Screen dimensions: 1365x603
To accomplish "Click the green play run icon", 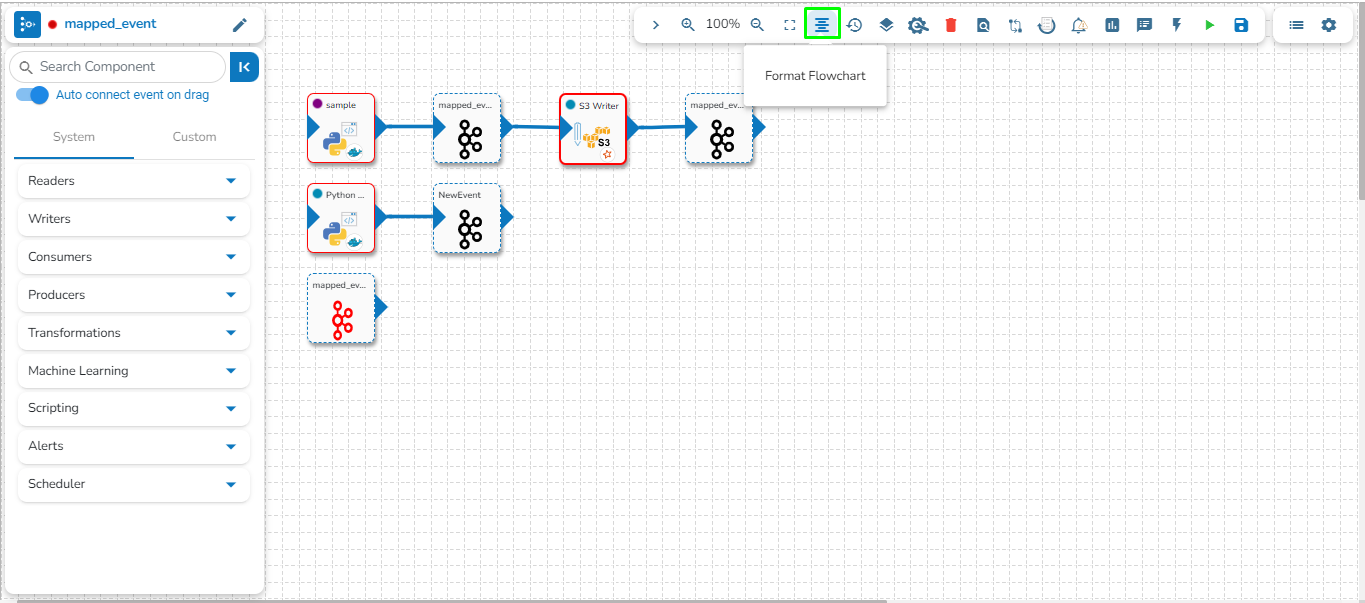I will tap(1210, 25).
